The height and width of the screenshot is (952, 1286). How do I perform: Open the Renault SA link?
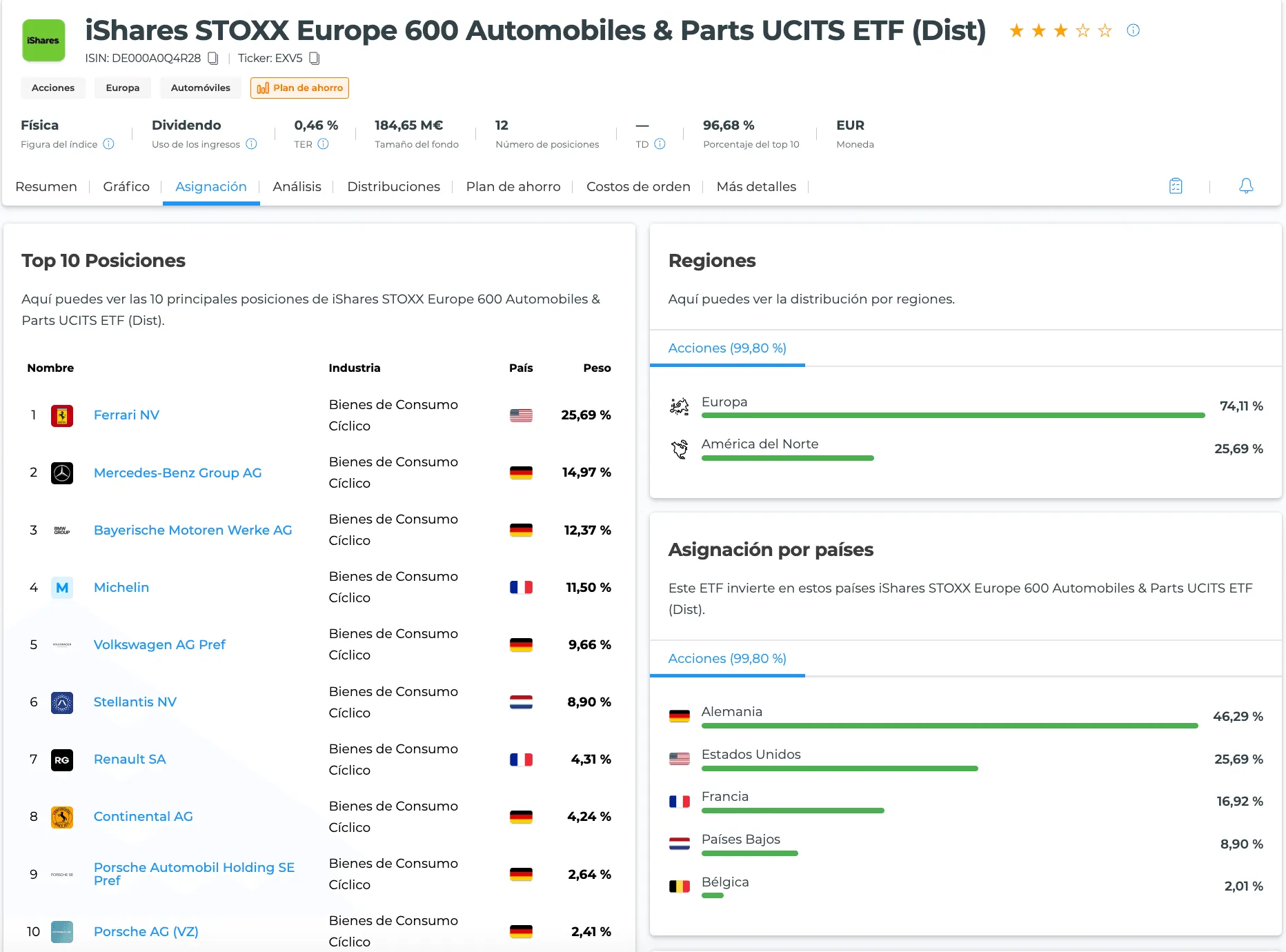pos(130,760)
